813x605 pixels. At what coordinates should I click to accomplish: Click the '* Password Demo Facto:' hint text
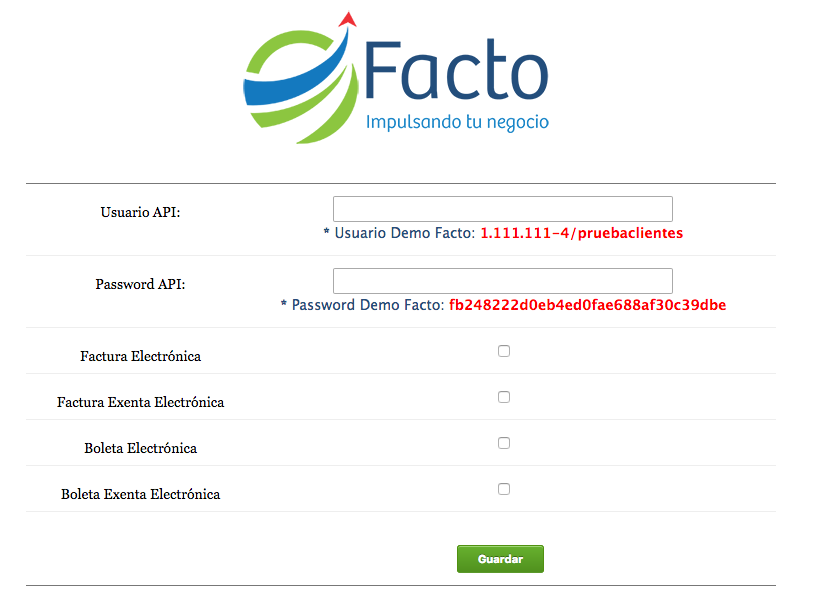click(362, 305)
